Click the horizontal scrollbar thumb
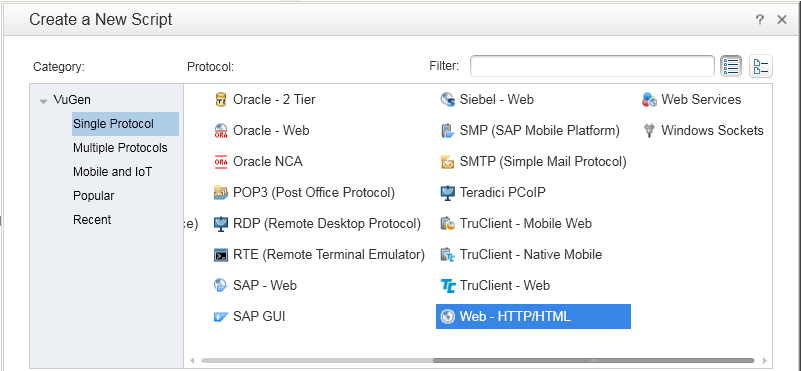The height and width of the screenshot is (371, 801). point(593,360)
